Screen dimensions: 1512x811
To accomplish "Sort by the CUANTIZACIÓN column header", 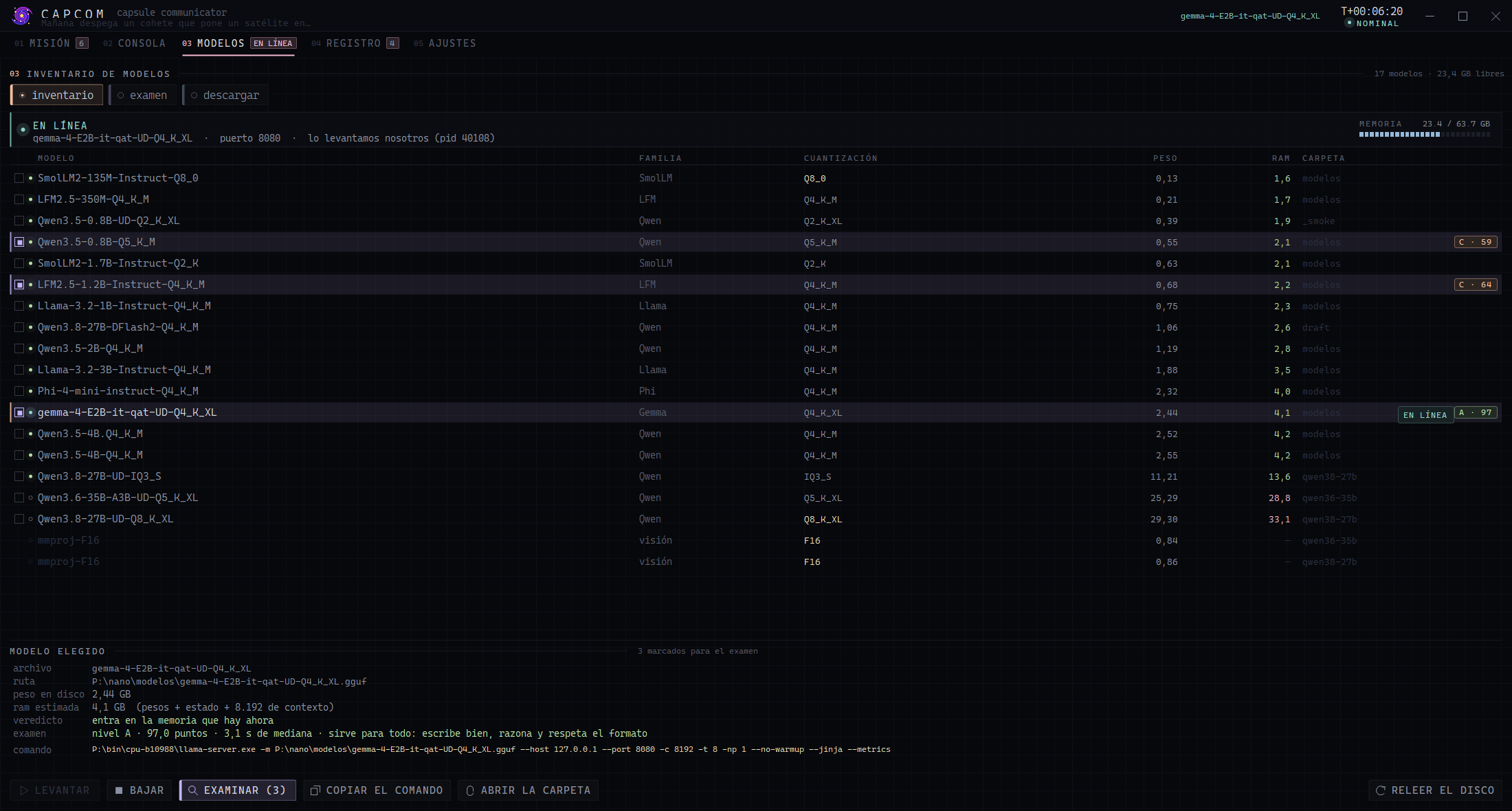I will click(x=841, y=158).
